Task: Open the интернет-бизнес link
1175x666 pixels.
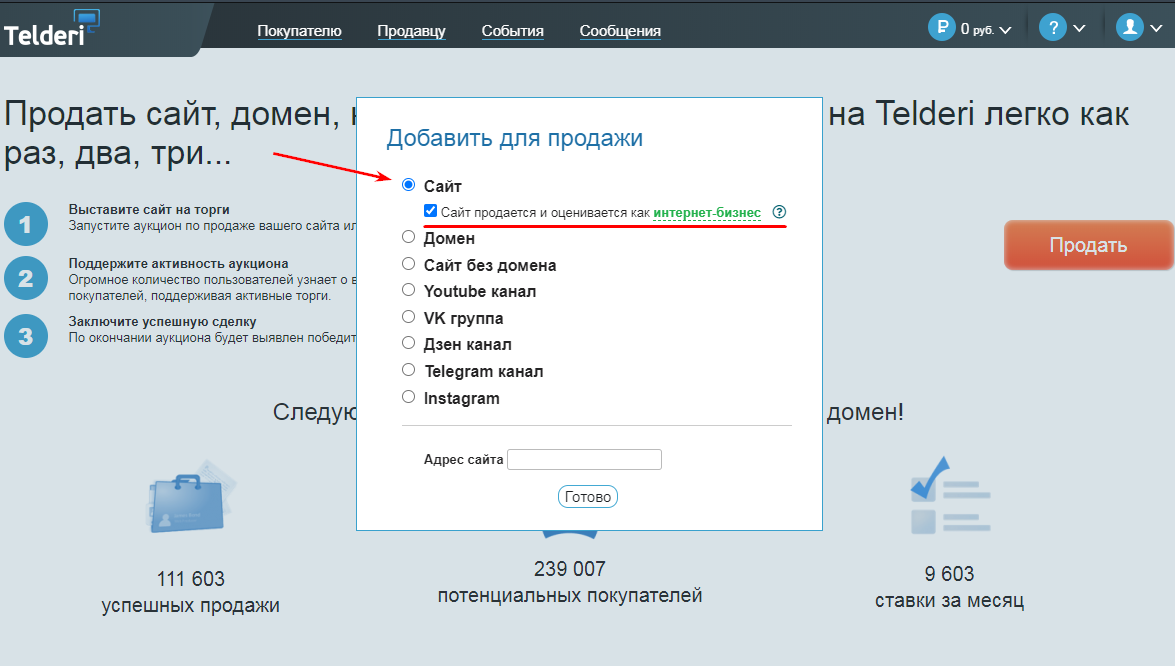Action: click(707, 213)
